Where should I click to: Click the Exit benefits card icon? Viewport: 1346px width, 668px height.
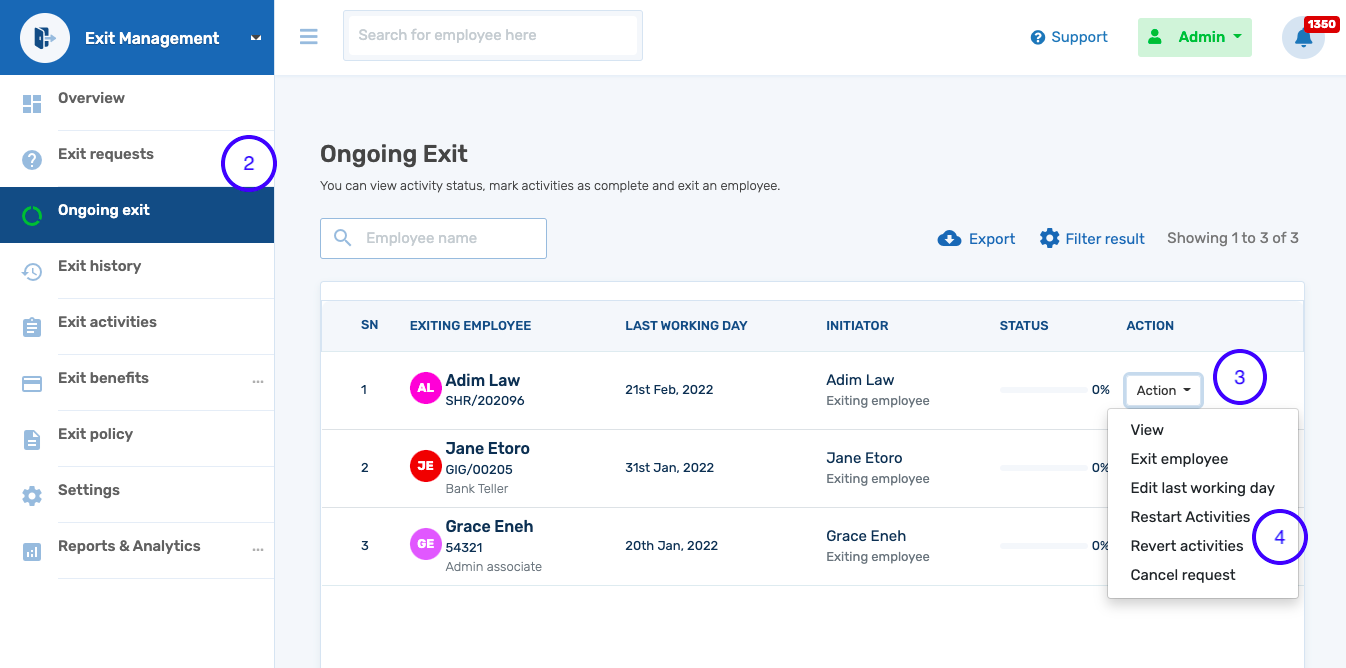click(32, 384)
